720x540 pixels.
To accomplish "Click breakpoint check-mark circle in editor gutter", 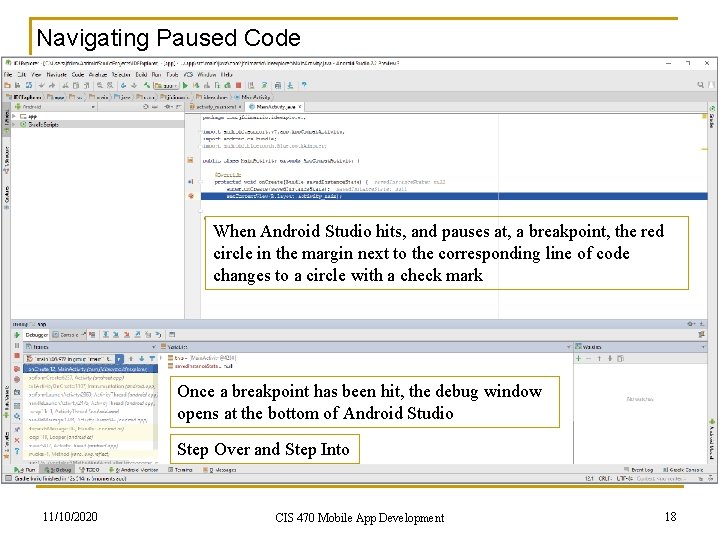I will click(191, 196).
